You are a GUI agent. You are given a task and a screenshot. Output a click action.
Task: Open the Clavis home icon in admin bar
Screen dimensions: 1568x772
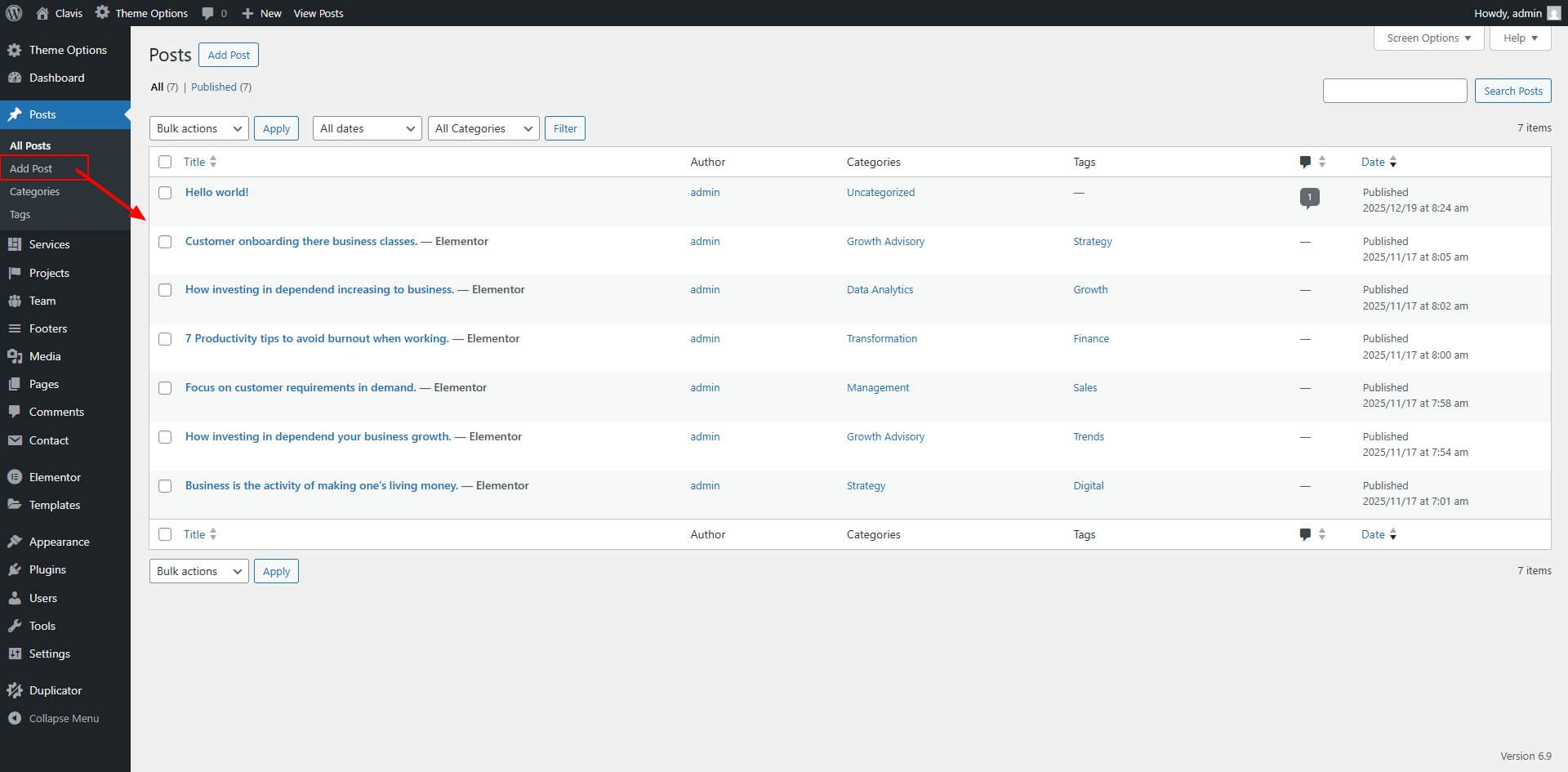click(x=42, y=13)
